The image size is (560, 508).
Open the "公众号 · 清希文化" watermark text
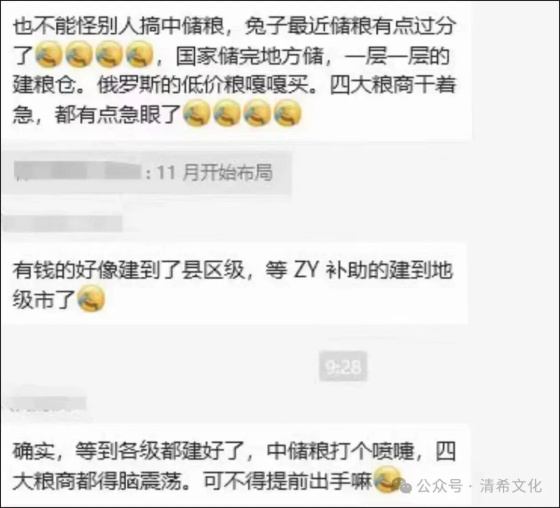(479, 487)
